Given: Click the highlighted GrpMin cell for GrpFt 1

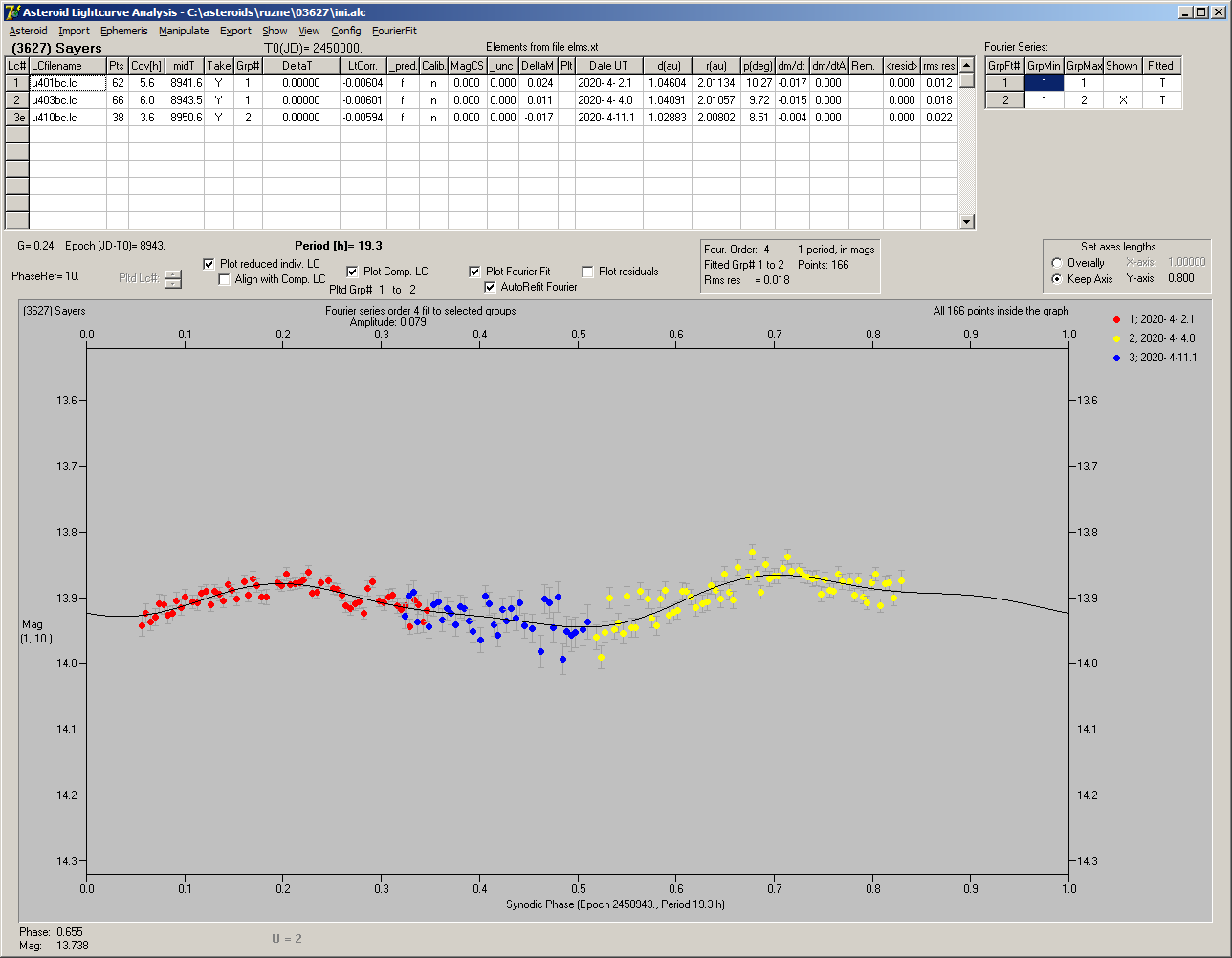Looking at the screenshot, I should 1045,83.
